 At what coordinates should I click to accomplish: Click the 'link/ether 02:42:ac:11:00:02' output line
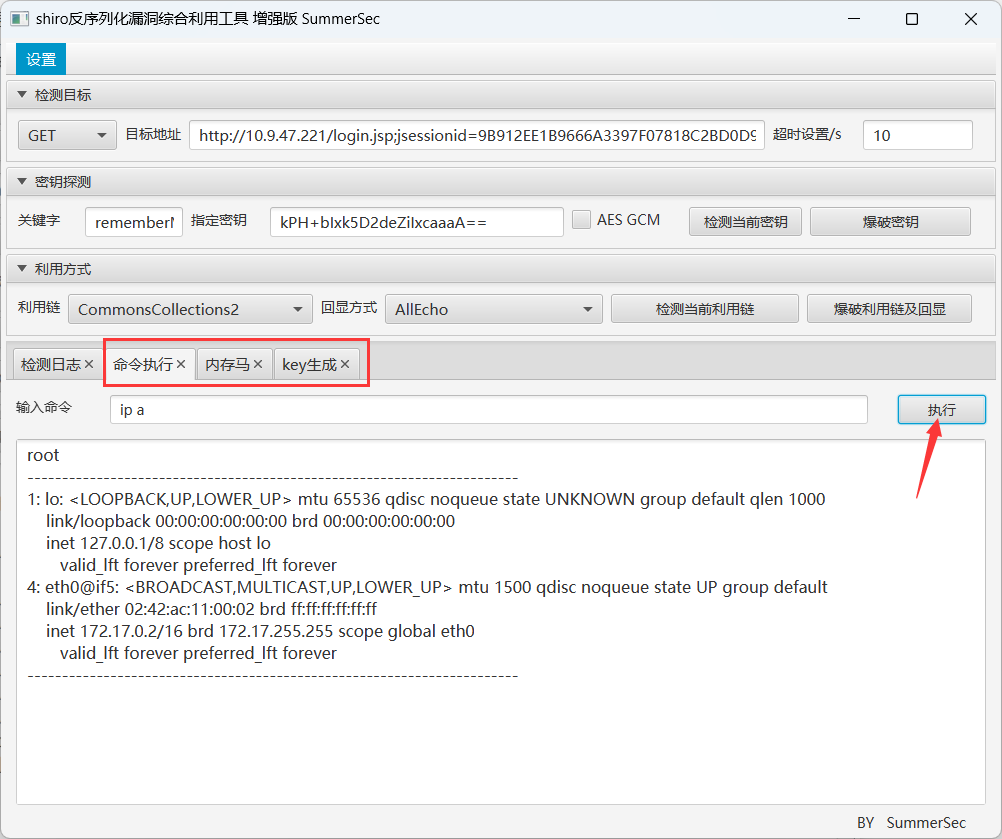click(212, 609)
